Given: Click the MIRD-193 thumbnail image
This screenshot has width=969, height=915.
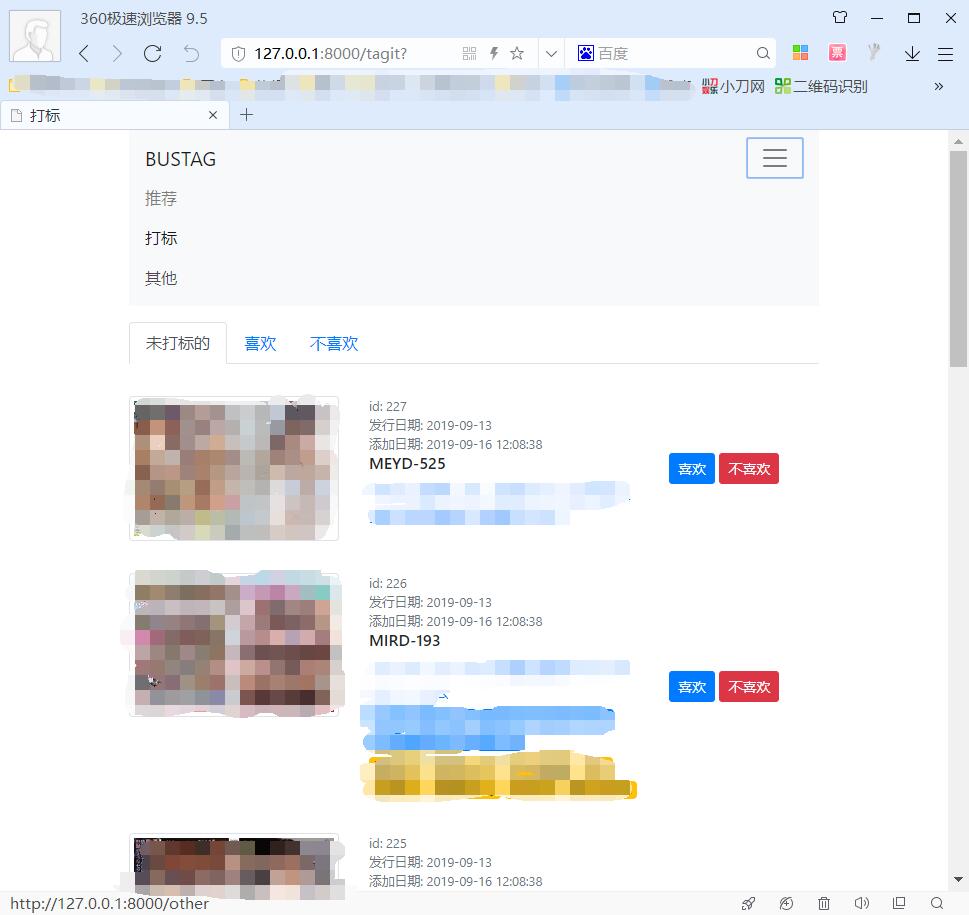Looking at the screenshot, I should [234, 643].
